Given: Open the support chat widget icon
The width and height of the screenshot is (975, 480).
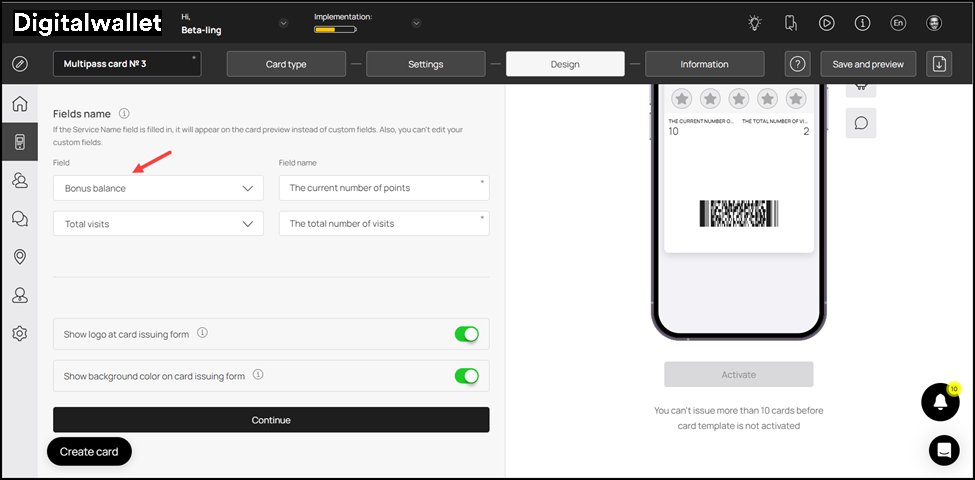Looking at the screenshot, I should coord(944,451).
